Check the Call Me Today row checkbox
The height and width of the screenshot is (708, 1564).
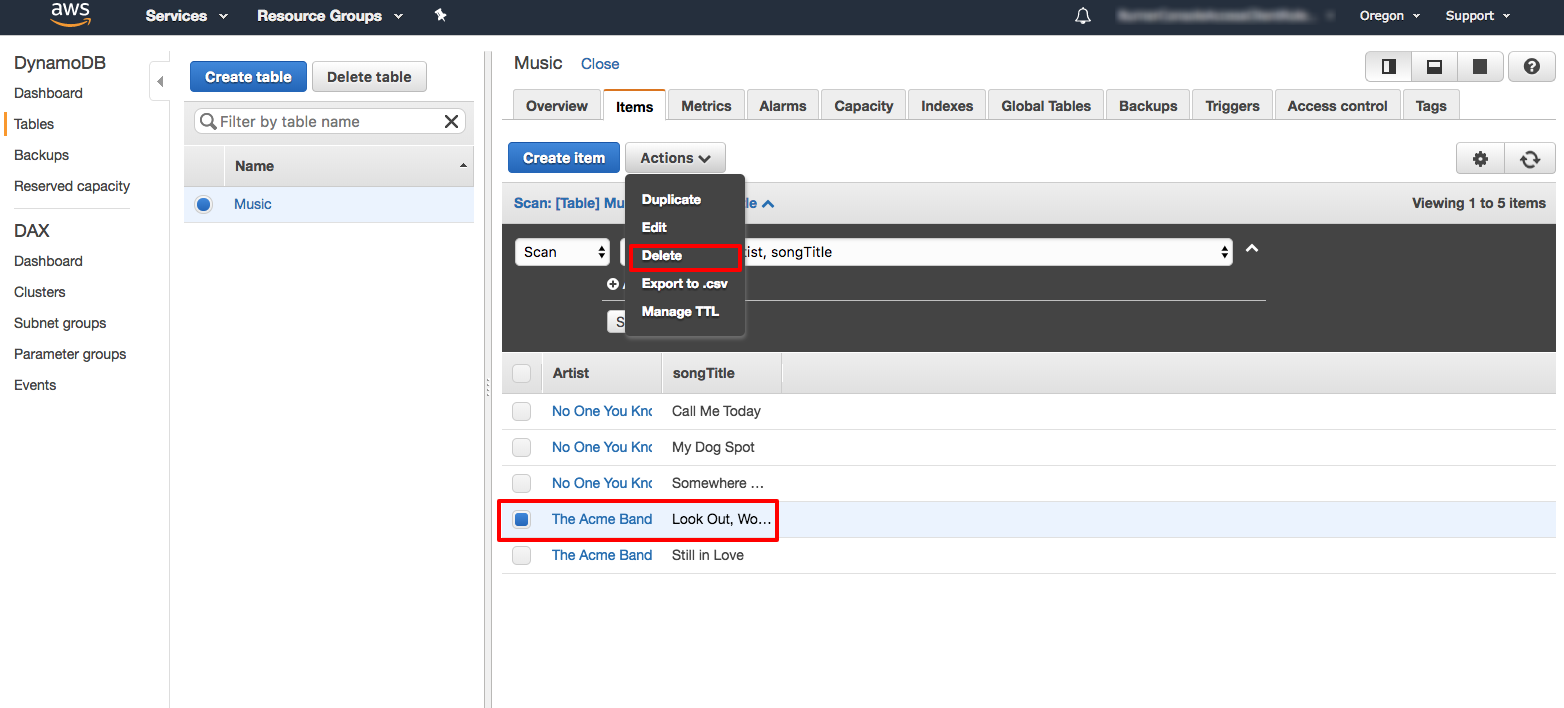(522, 411)
